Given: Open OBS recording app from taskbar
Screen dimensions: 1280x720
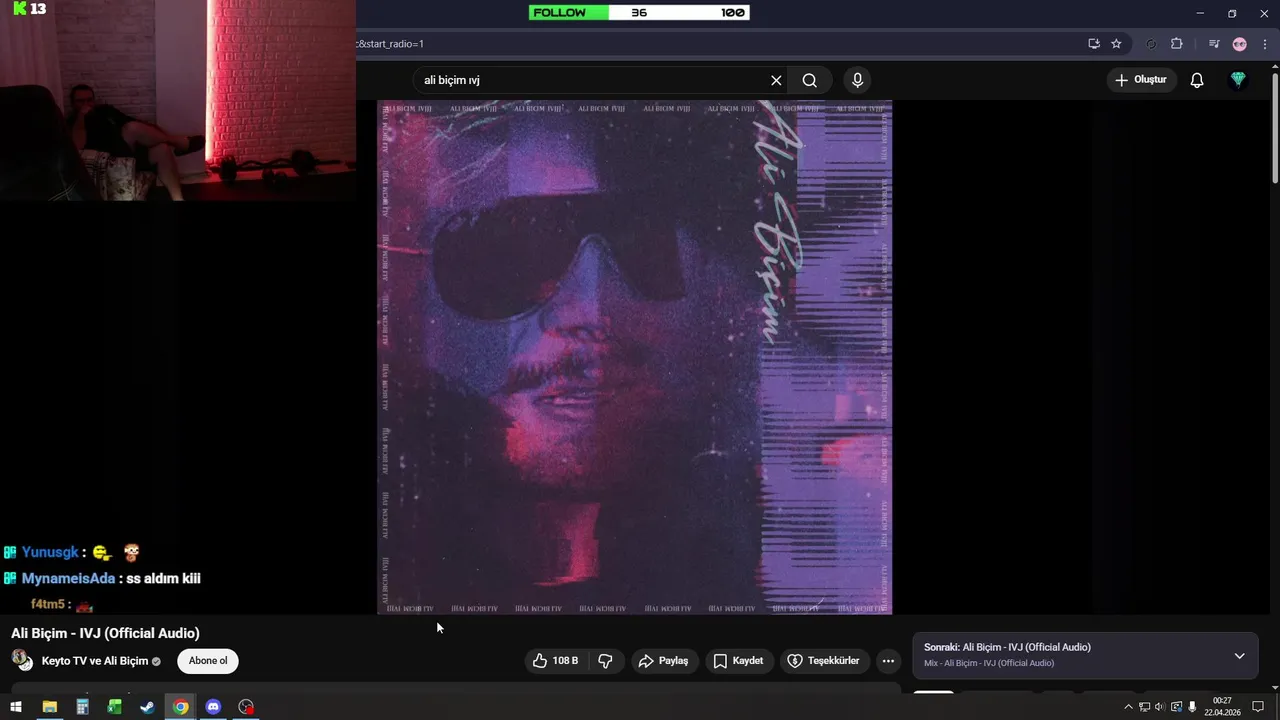Looking at the screenshot, I should 246,707.
